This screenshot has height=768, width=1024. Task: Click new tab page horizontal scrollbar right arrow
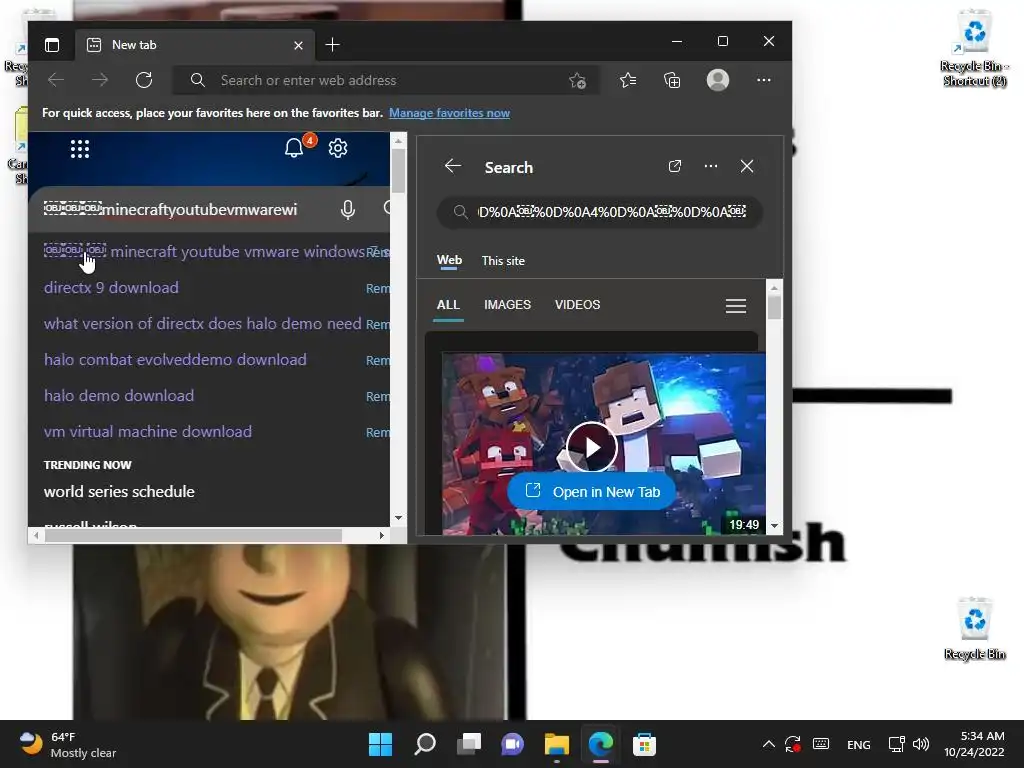click(382, 536)
